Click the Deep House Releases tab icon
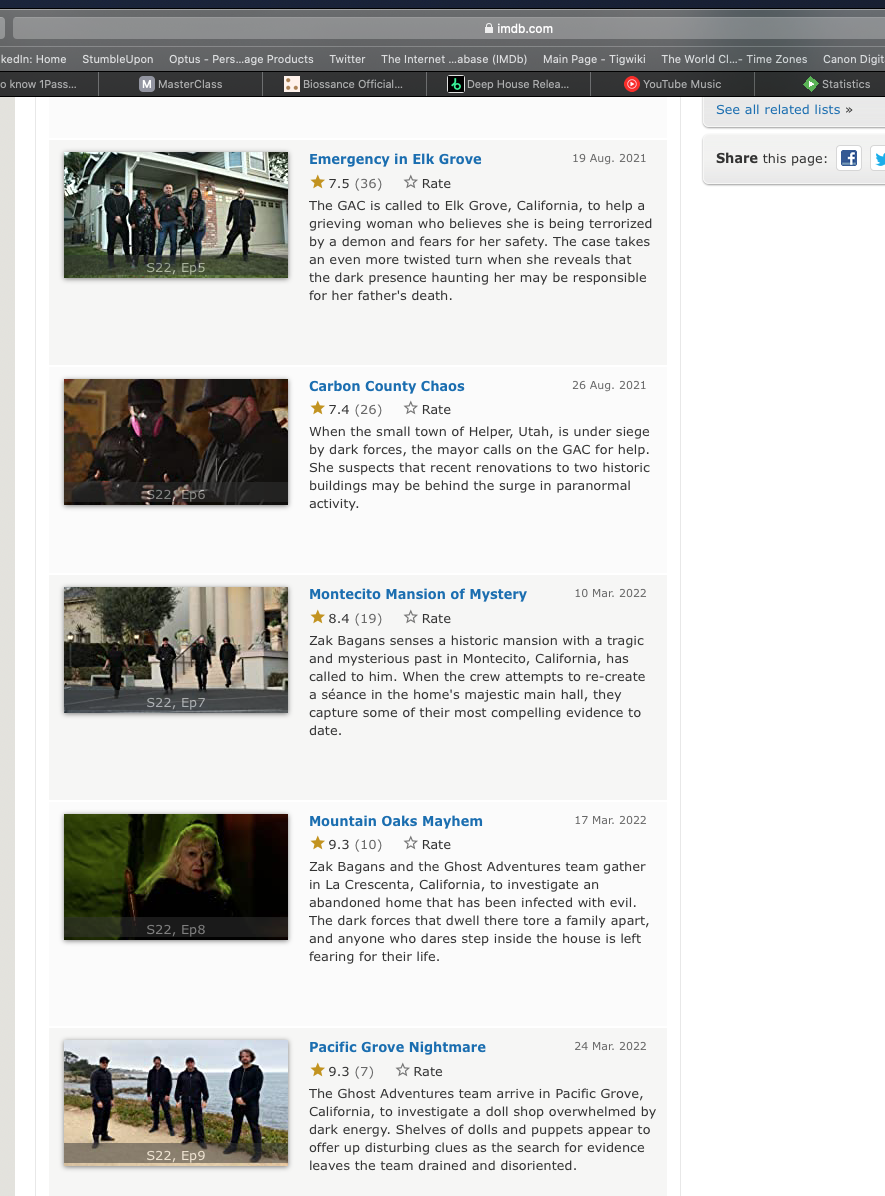The height and width of the screenshot is (1196, 885). (455, 84)
